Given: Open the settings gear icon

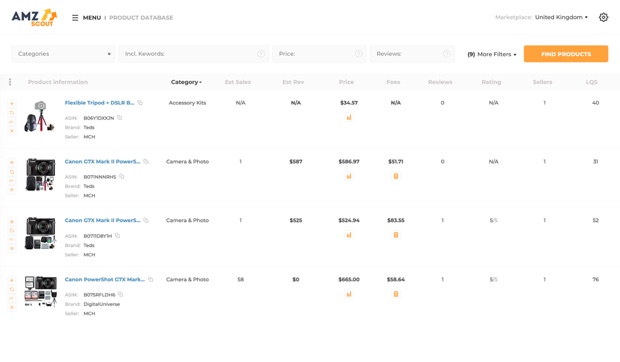Looking at the screenshot, I should coord(603,17).
